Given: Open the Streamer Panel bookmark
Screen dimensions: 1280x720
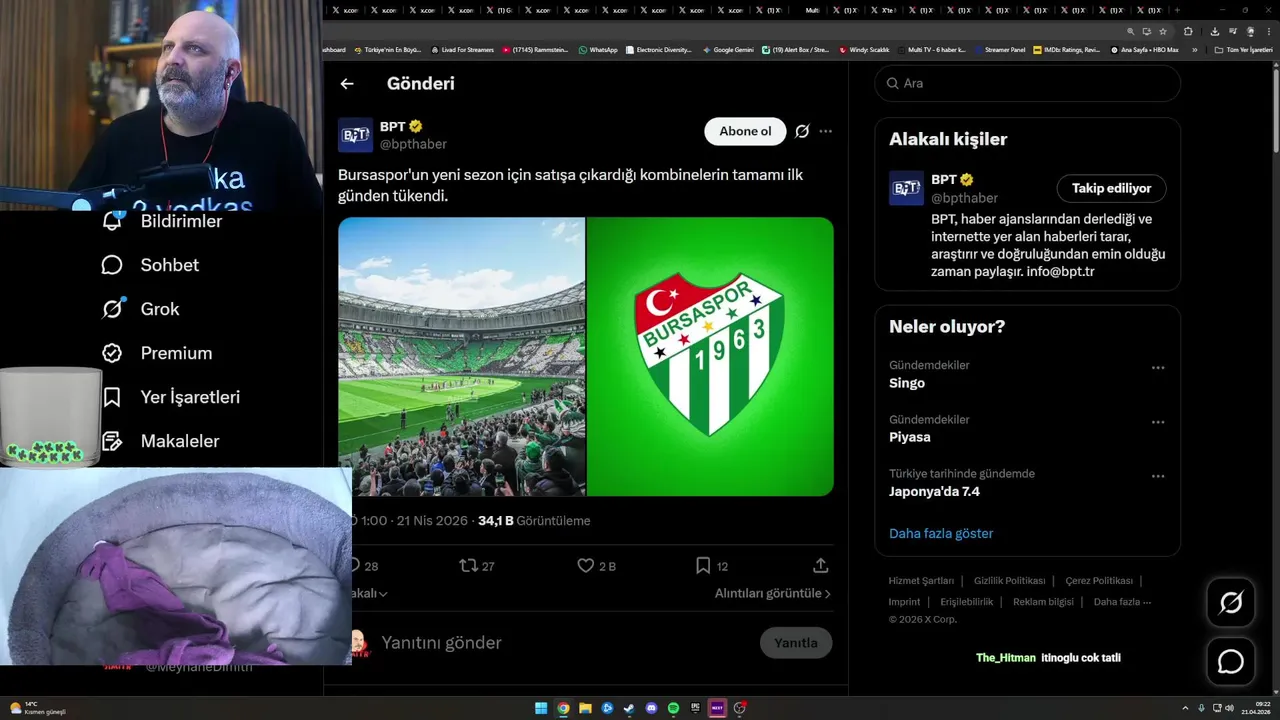Looking at the screenshot, I should (1000, 49).
